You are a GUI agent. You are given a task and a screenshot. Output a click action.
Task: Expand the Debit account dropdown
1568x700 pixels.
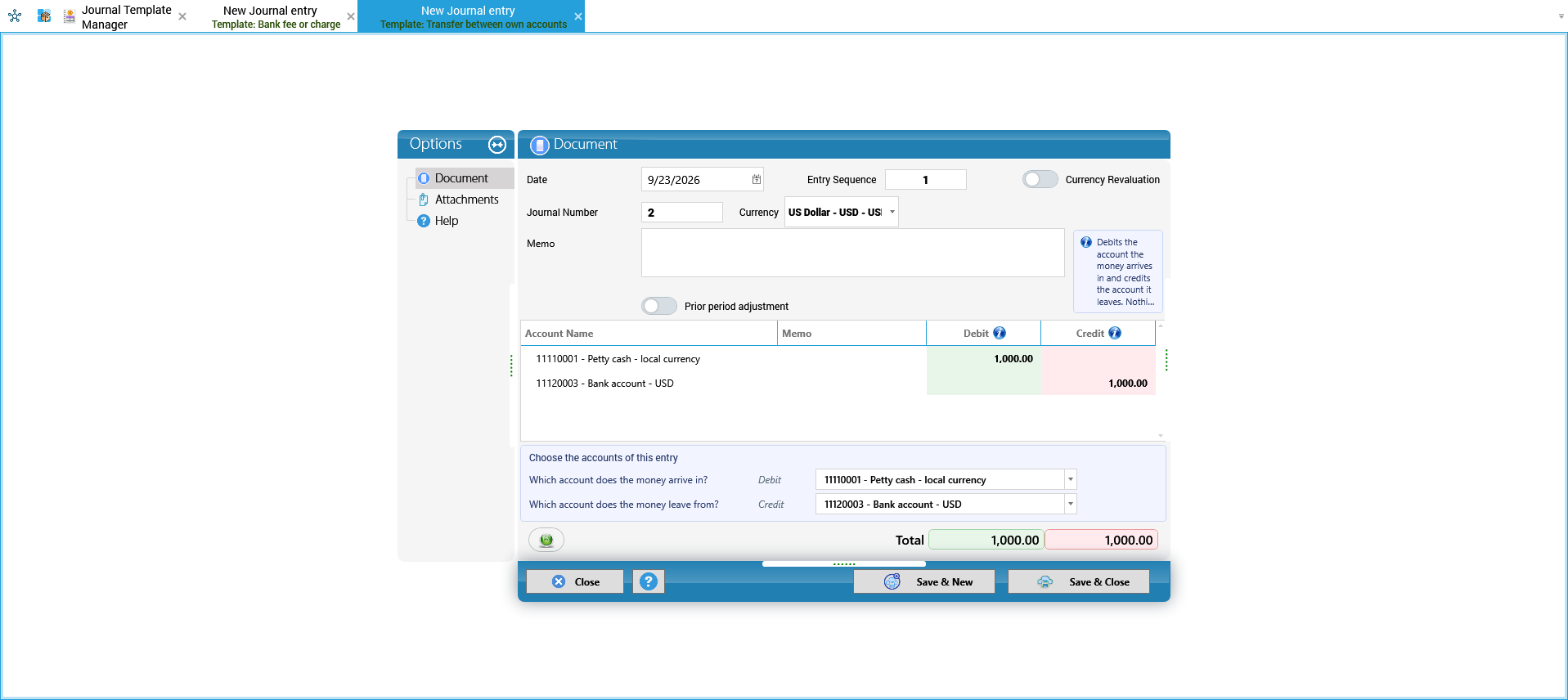point(1070,479)
